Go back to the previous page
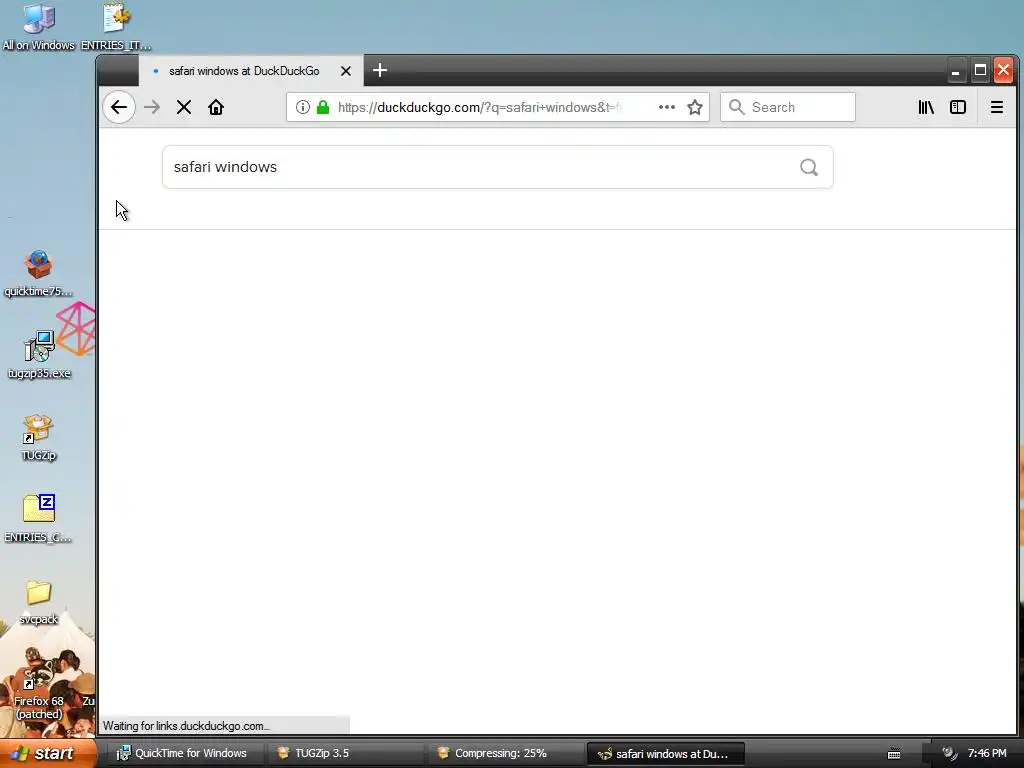The width and height of the screenshot is (1024, 768). [x=119, y=107]
